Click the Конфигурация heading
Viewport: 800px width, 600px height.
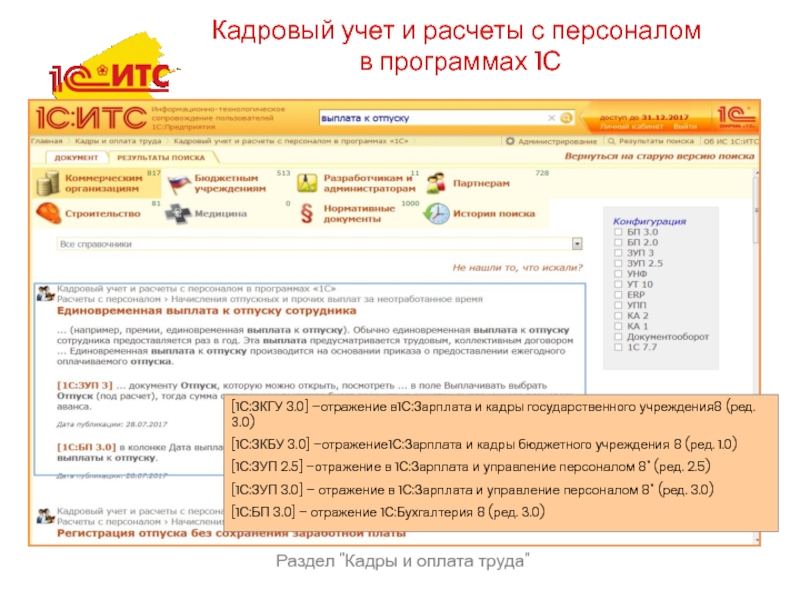[649, 221]
